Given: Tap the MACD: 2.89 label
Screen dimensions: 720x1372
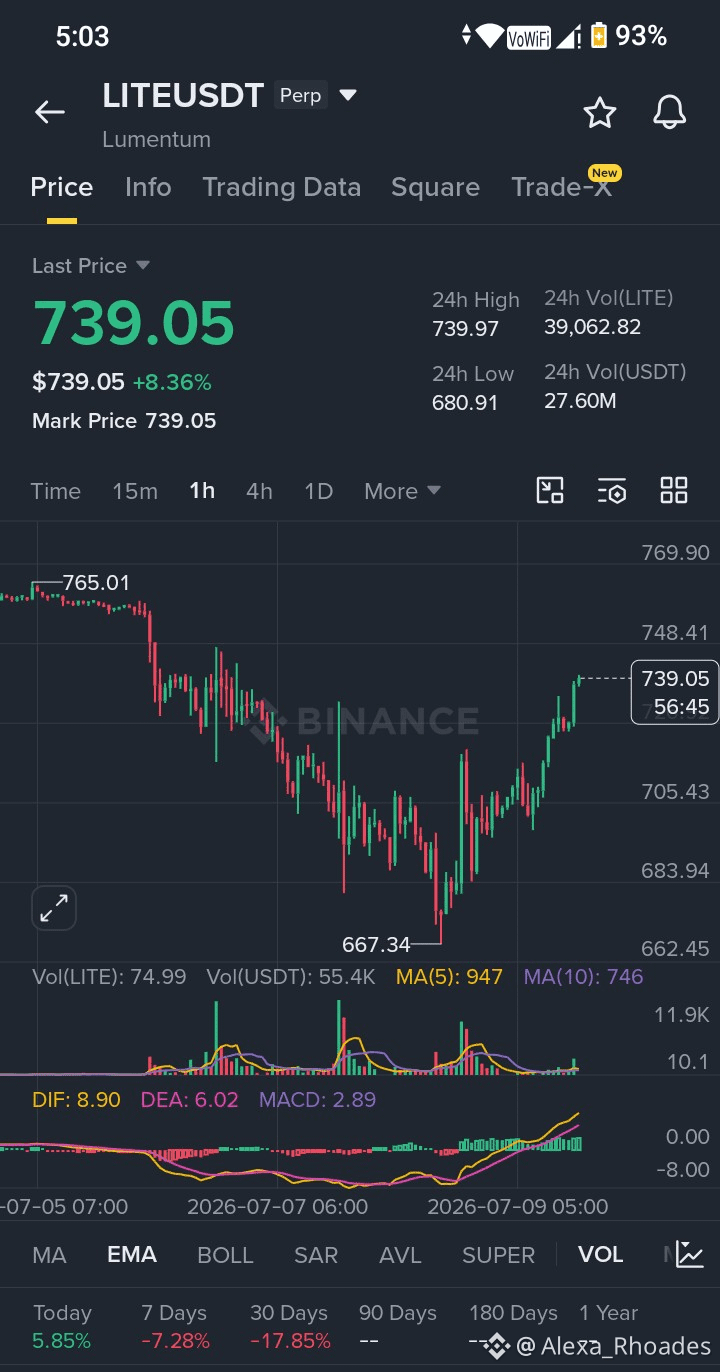Looking at the screenshot, I should pos(317,1100).
